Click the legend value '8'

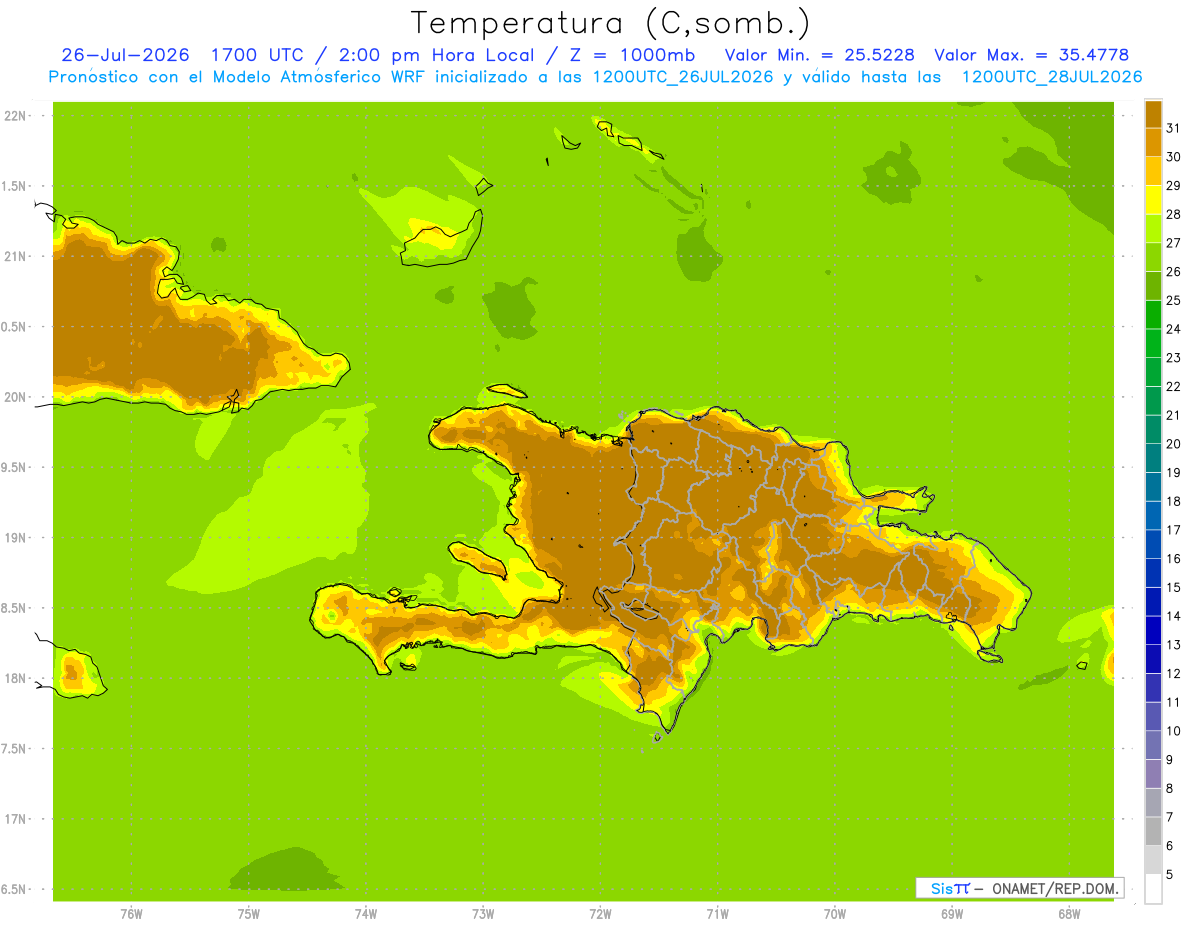coord(1170,788)
